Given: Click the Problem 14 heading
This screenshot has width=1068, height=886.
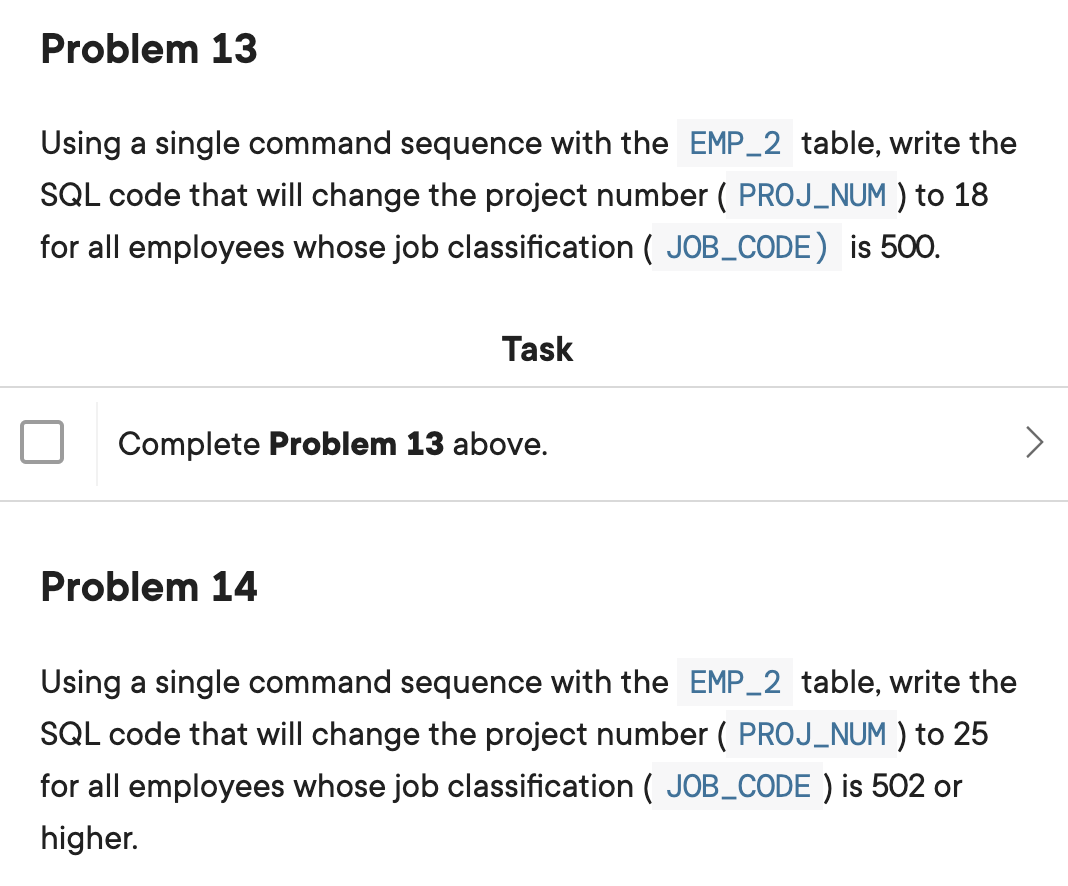Looking at the screenshot, I should [x=149, y=586].
